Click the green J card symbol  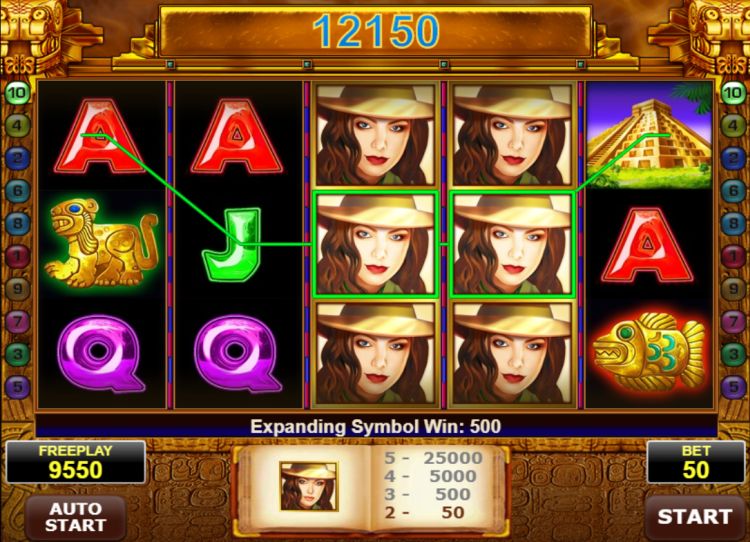click(x=232, y=244)
